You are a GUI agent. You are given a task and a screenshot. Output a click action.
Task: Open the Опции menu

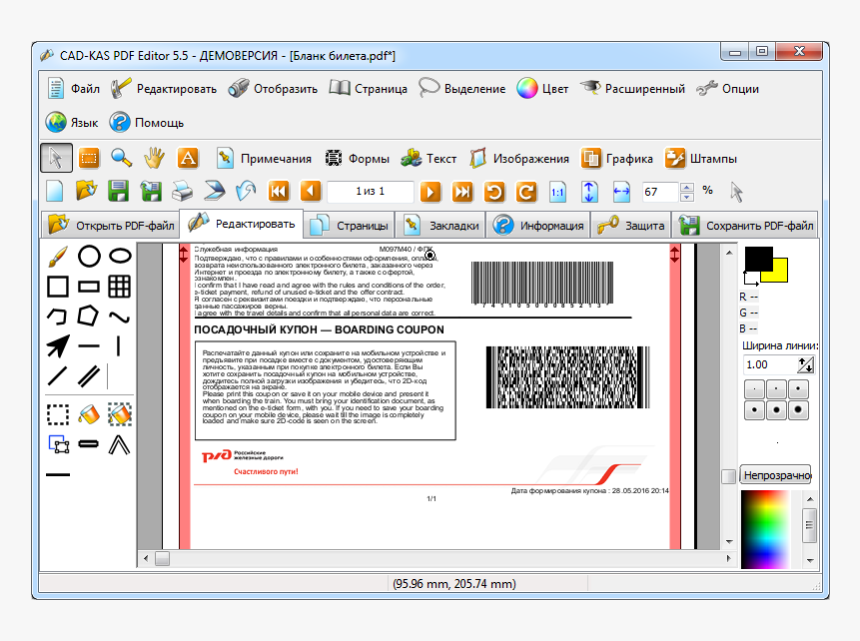coord(728,89)
